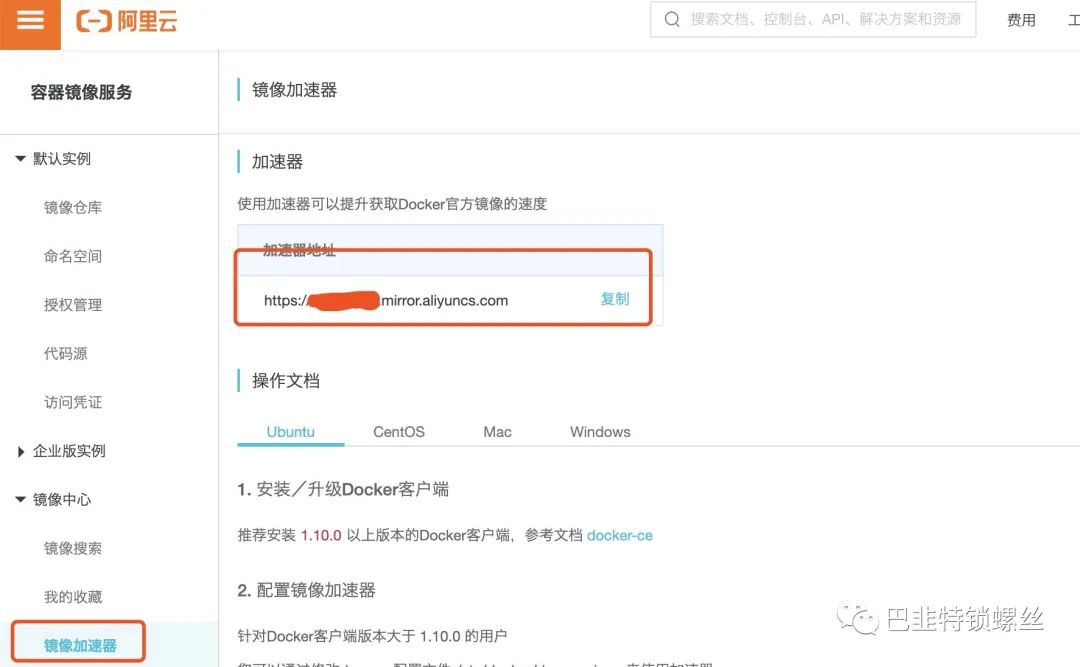Select the mirror.aliyuncs.com address text
Image resolution: width=1080 pixels, height=667 pixels.
[x=386, y=300]
